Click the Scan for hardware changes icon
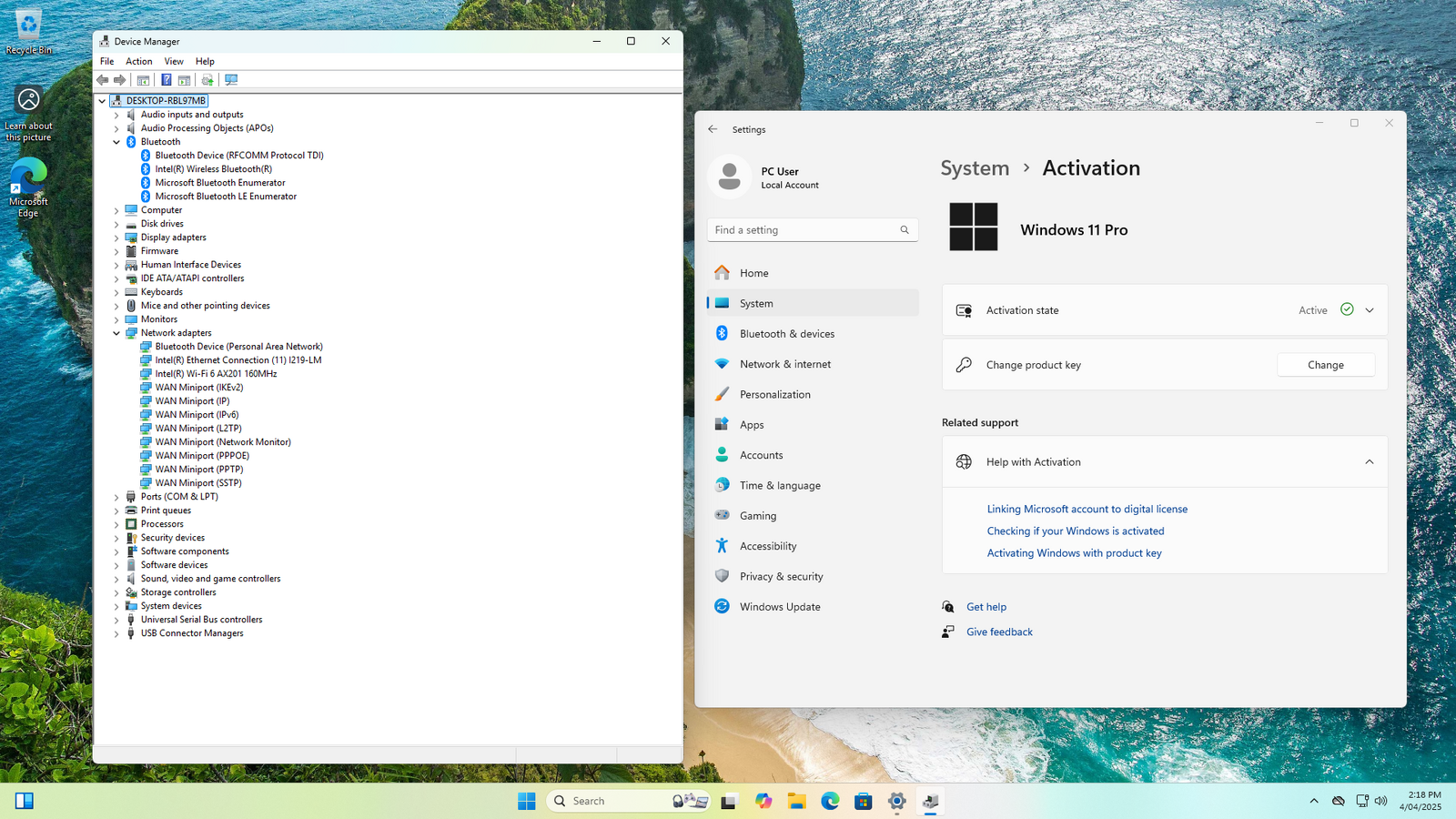The image size is (1456, 819). pyautogui.click(x=231, y=80)
